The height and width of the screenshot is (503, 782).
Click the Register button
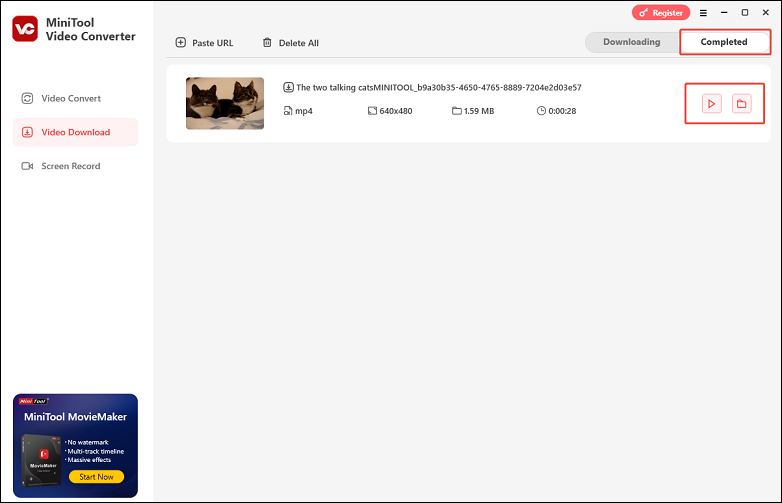(661, 13)
